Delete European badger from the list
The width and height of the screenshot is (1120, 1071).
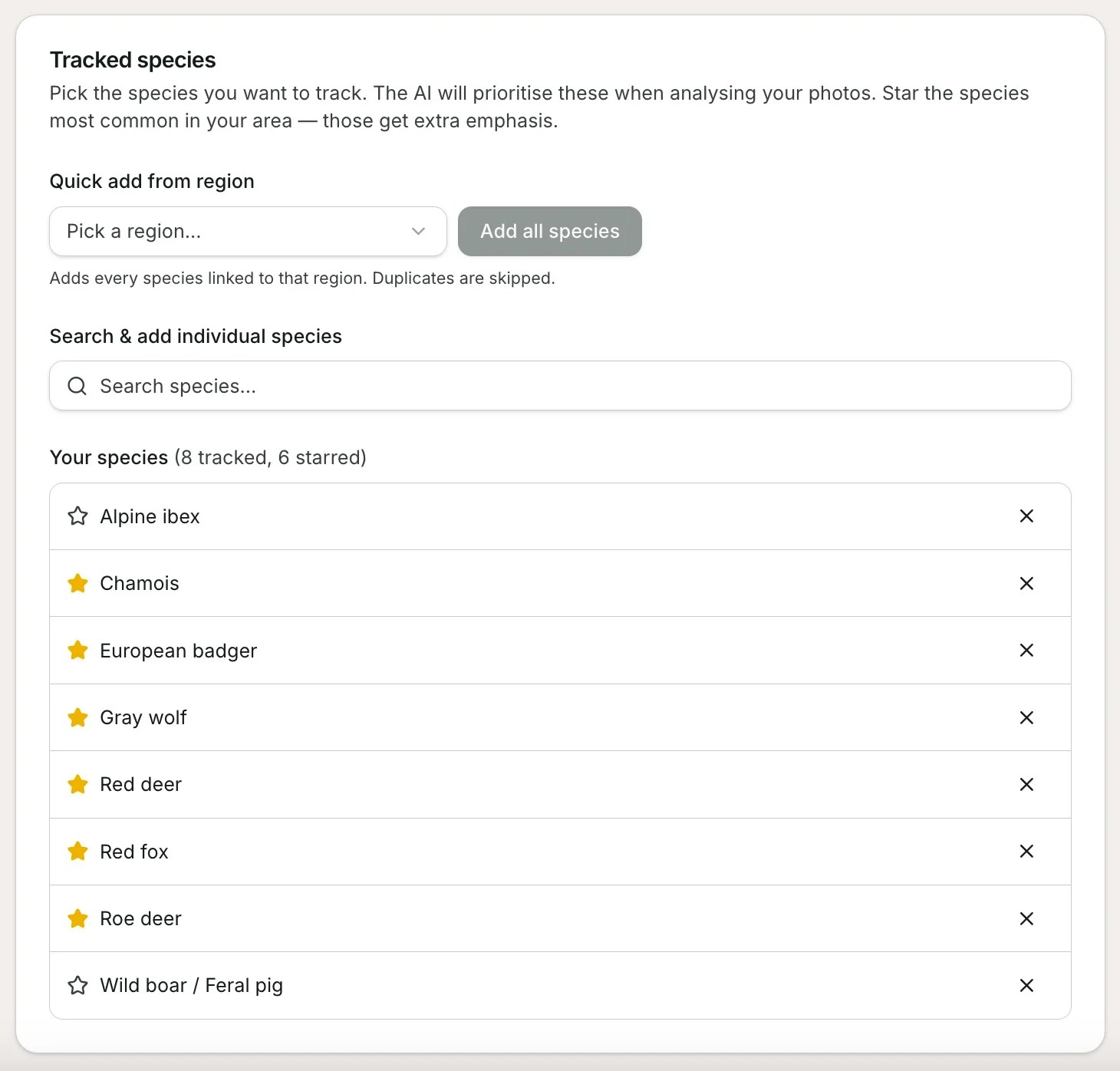1026,651
